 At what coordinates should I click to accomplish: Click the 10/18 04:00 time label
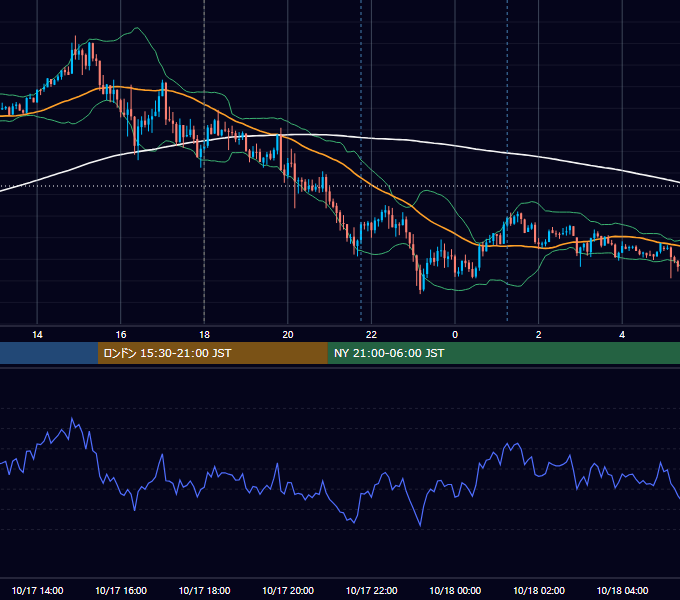pyautogui.click(x=622, y=590)
